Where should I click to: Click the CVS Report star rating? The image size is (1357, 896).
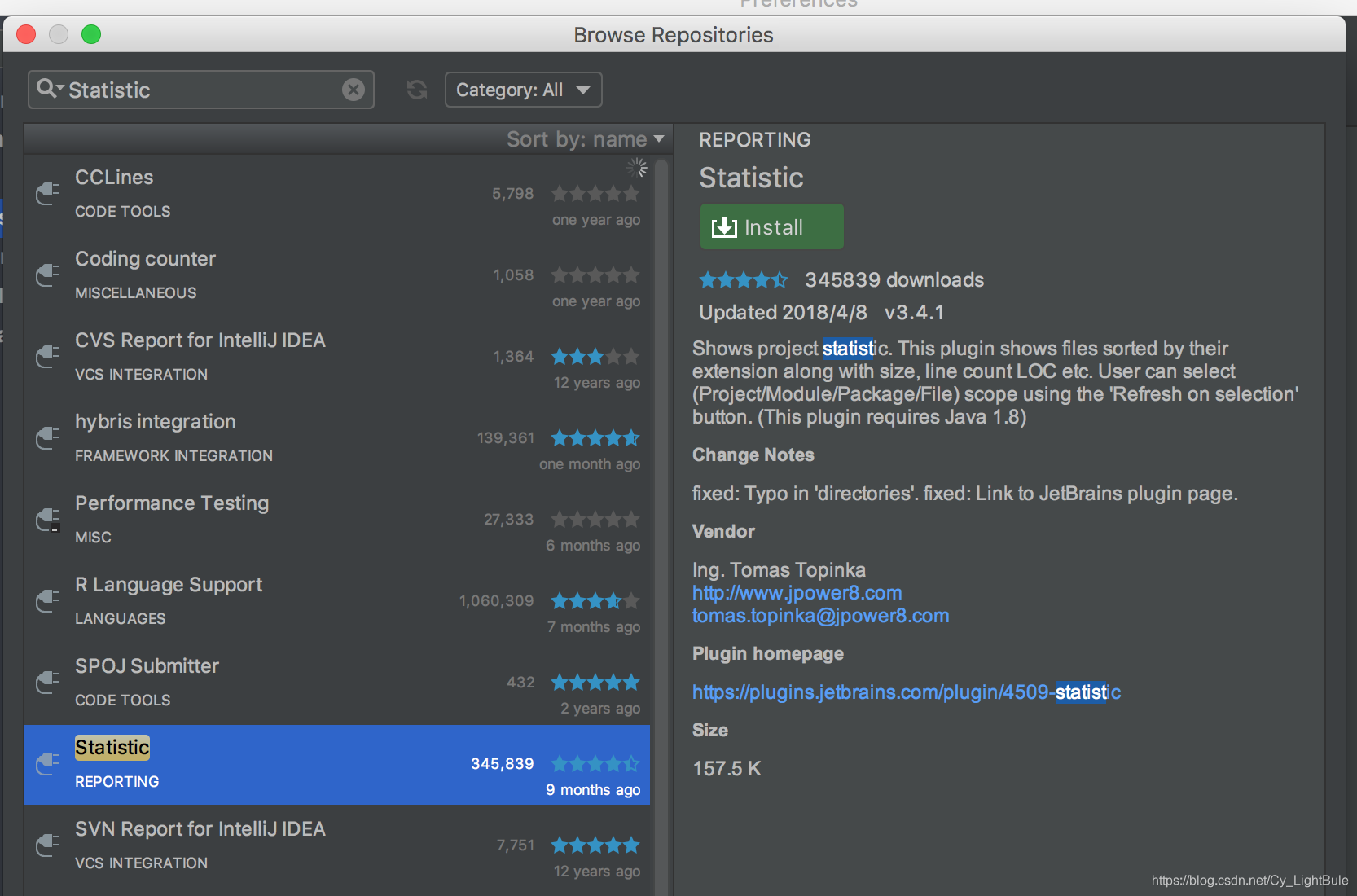(x=595, y=357)
